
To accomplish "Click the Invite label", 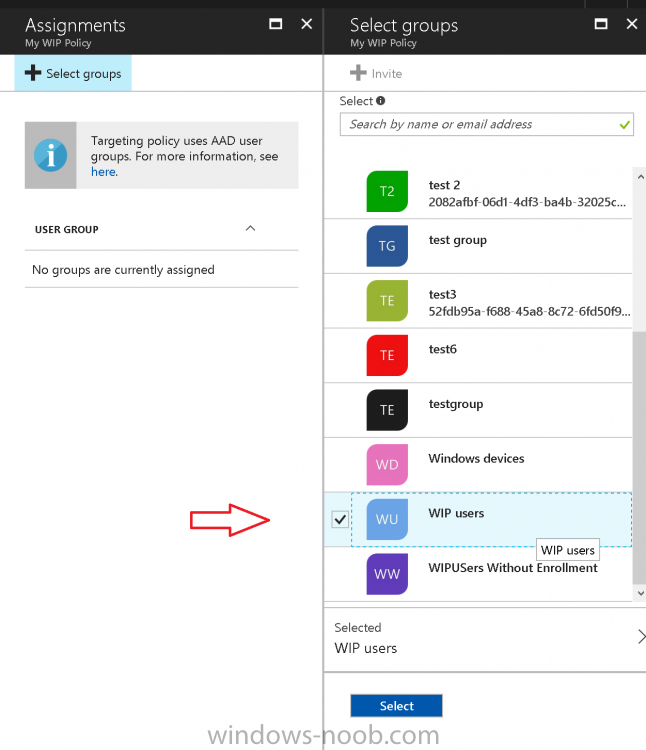I will (x=387, y=74).
